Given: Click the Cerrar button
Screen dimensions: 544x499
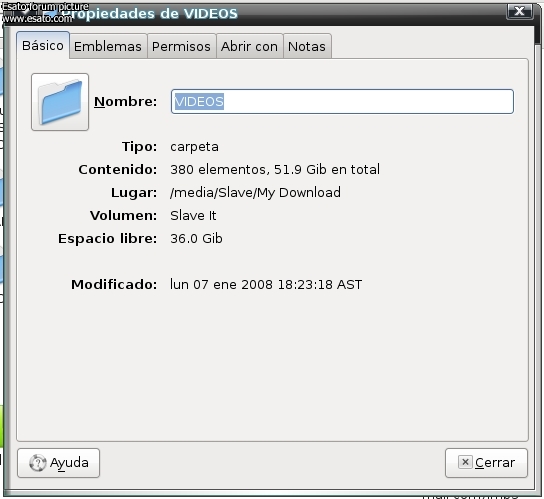Looking at the screenshot, I should [x=486, y=463].
